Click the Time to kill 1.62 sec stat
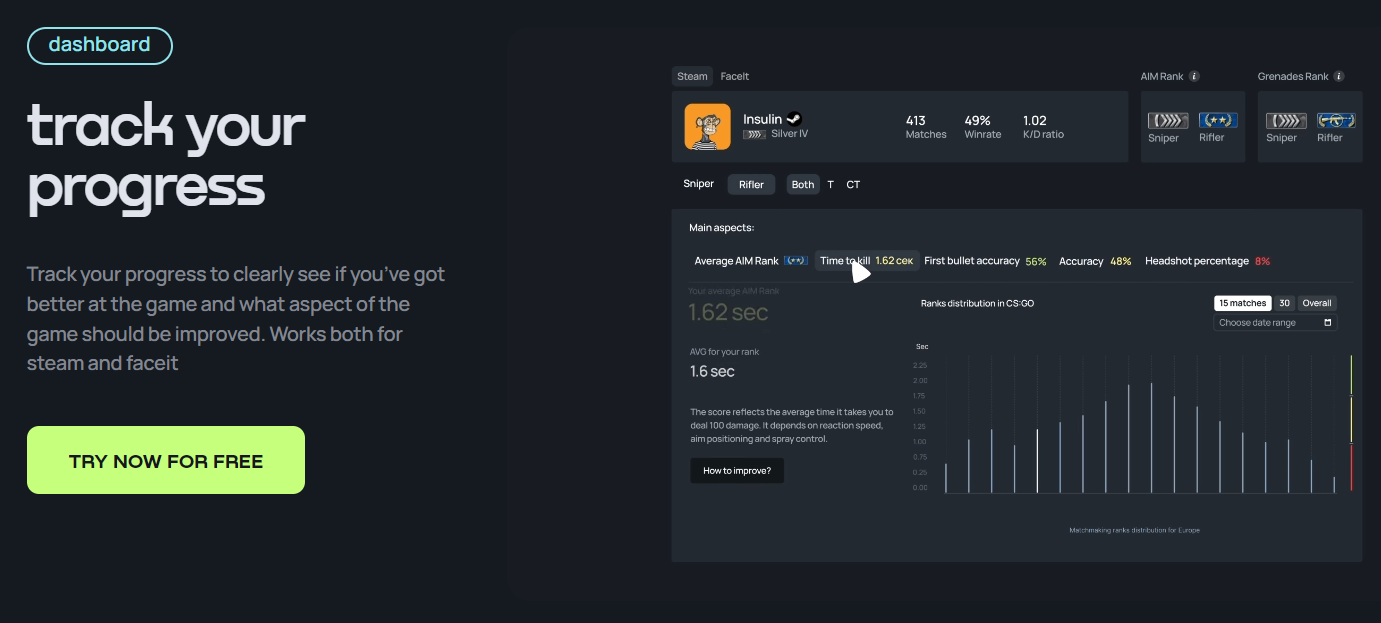Image resolution: width=1381 pixels, height=623 pixels. pos(866,260)
